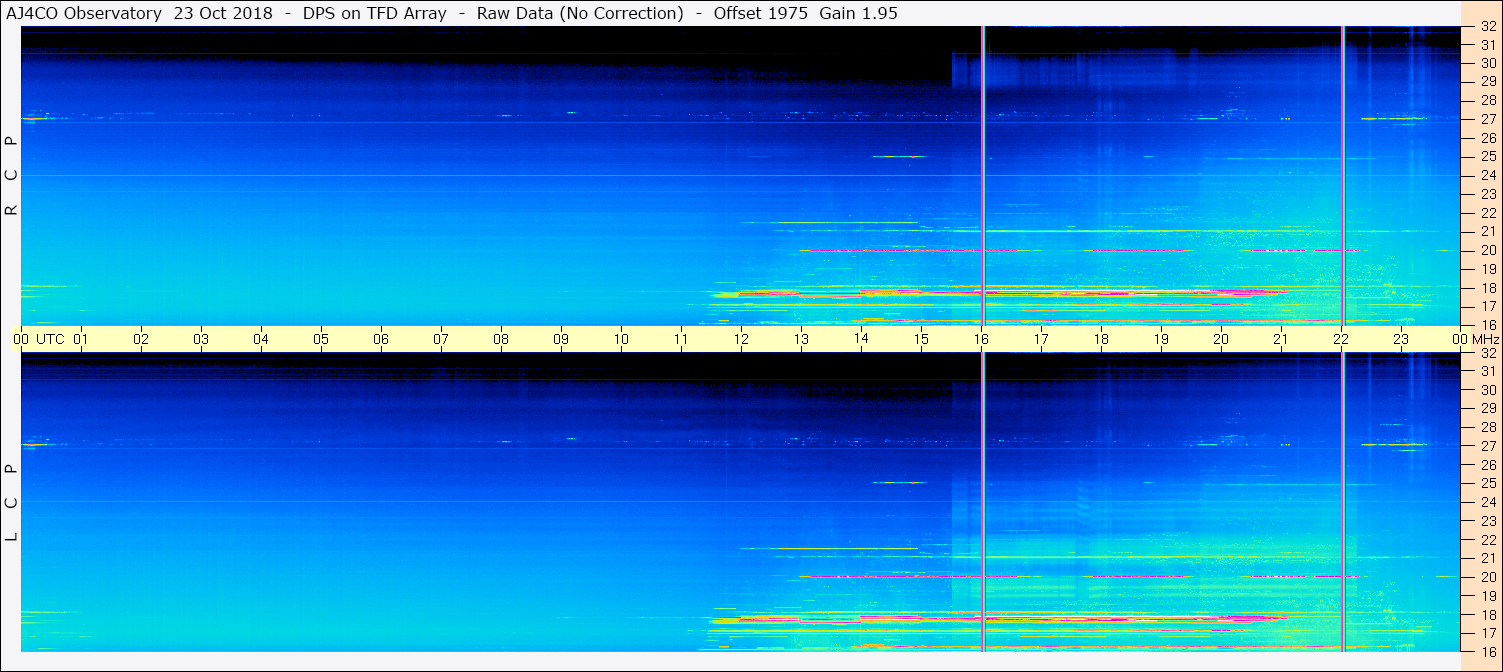Click the 22 MHz label on LCP scale
This screenshot has width=1503, height=672.
pyautogui.click(x=1487, y=540)
